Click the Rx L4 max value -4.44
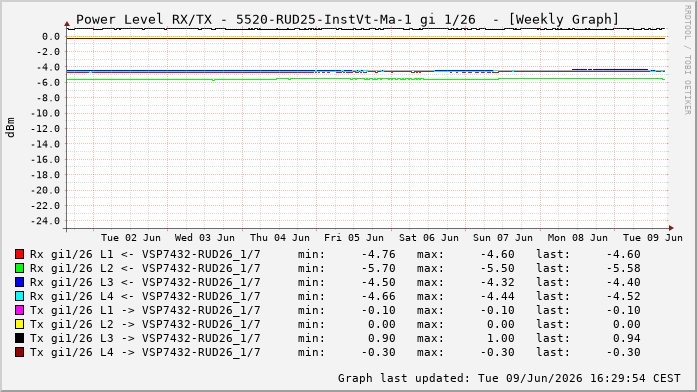Viewport: 697px width, 392px height. (497, 296)
